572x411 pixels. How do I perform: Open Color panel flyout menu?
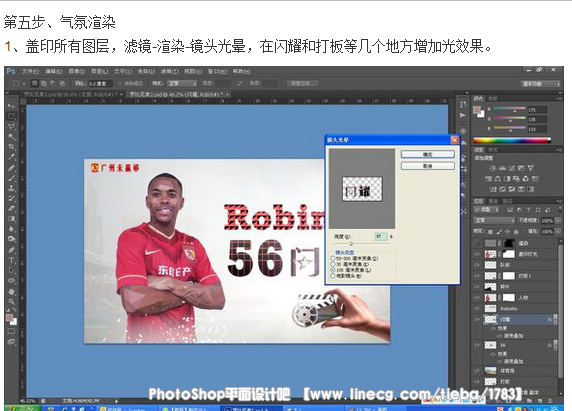point(559,98)
